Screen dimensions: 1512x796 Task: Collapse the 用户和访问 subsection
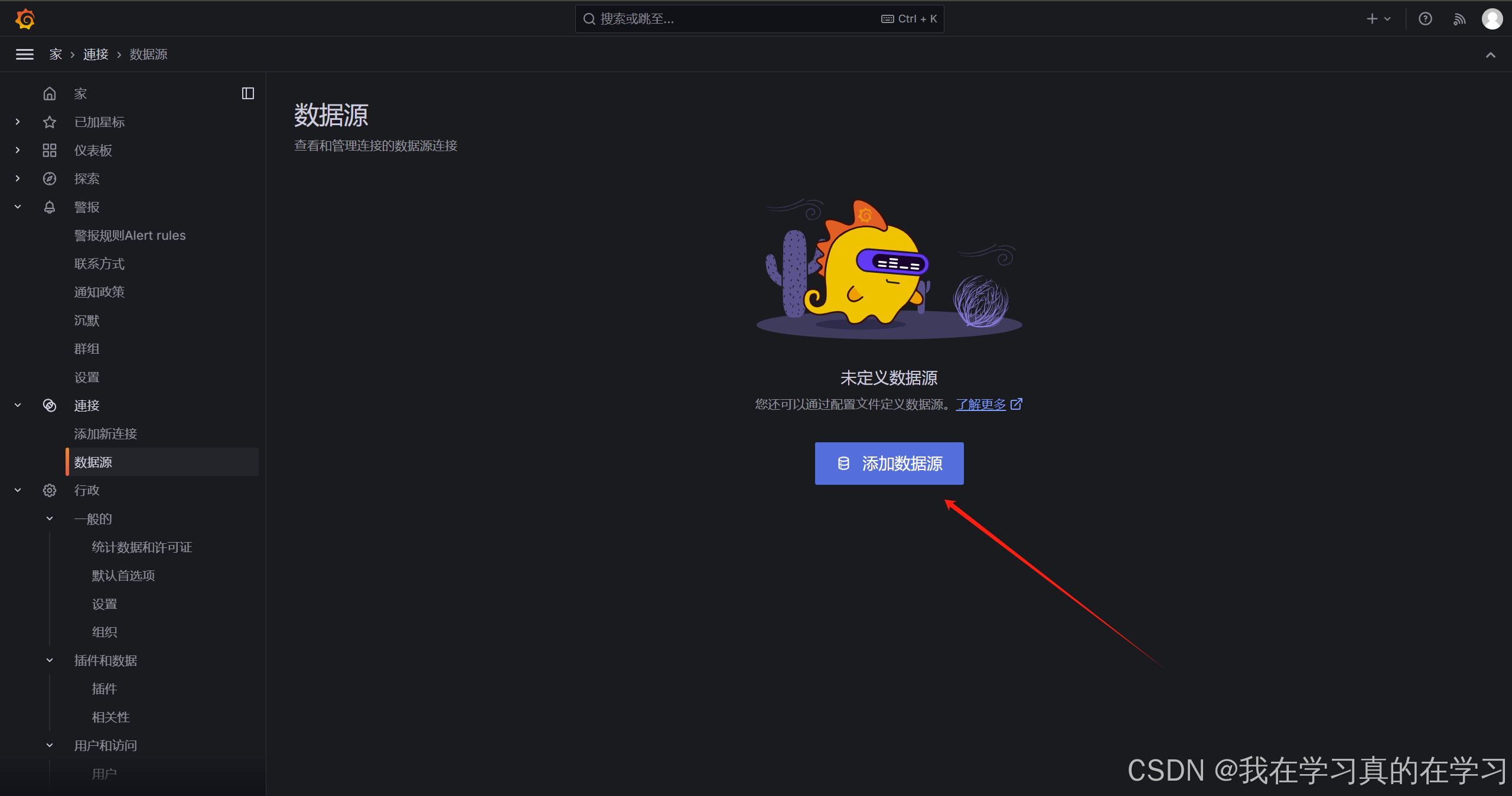click(50, 745)
